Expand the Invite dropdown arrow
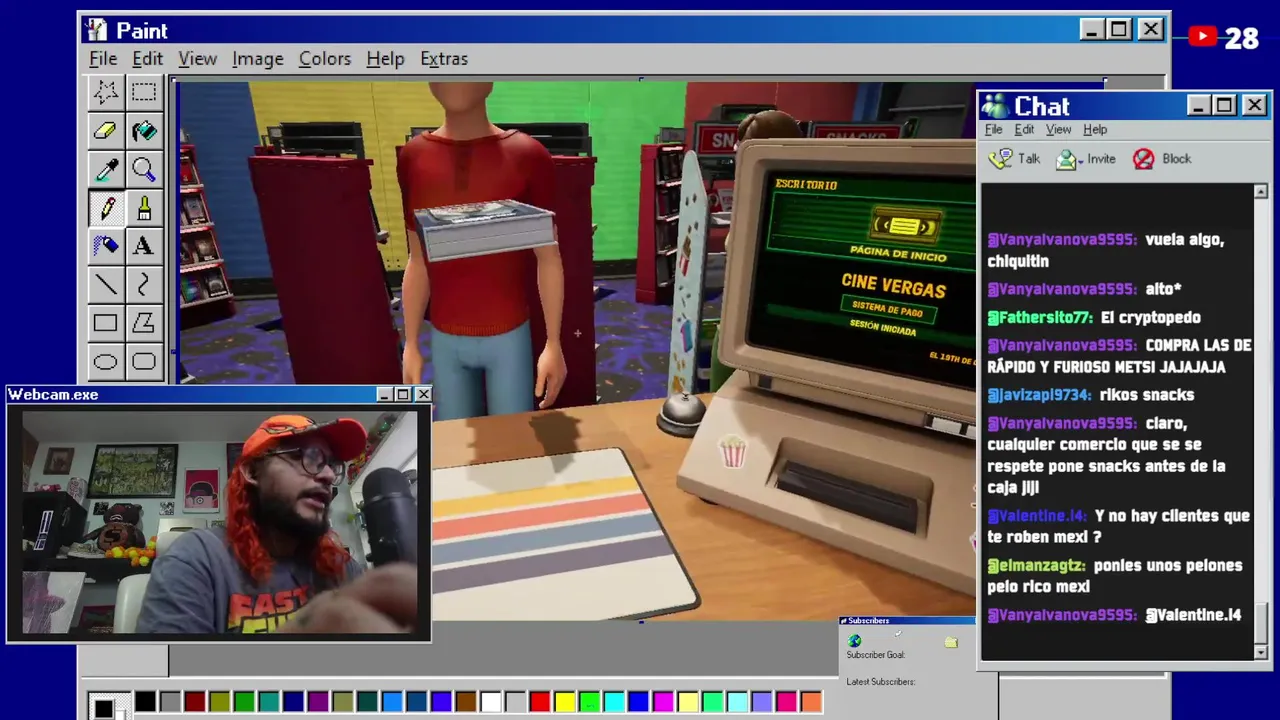 [1082, 161]
